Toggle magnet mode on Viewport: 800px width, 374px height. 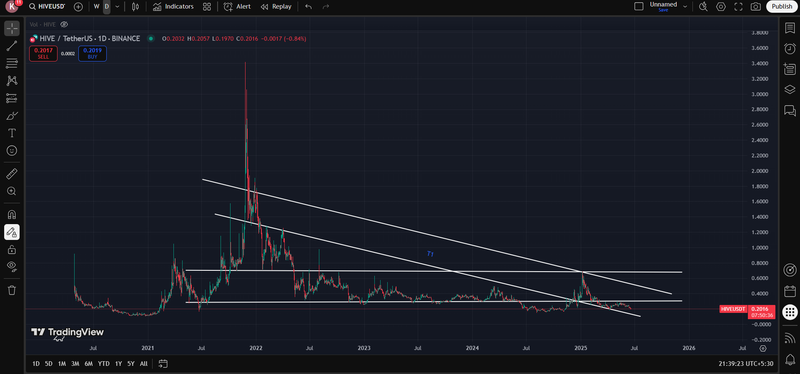point(11,214)
